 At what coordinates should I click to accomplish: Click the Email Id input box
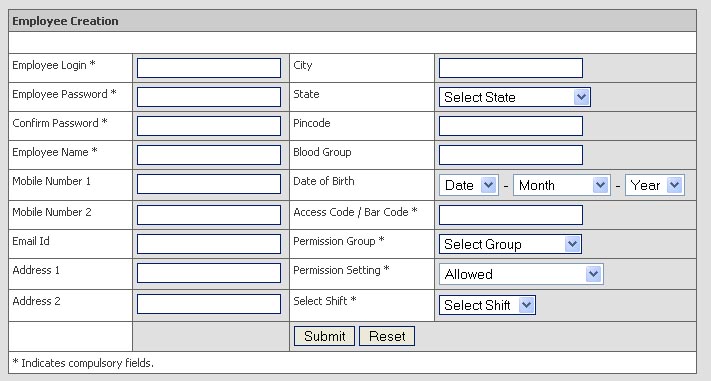pos(209,244)
